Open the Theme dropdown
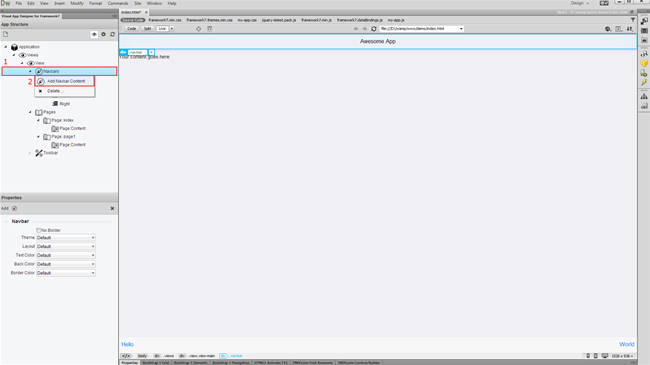This screenshot has width=650, height=365. click(x=66, y=238)
